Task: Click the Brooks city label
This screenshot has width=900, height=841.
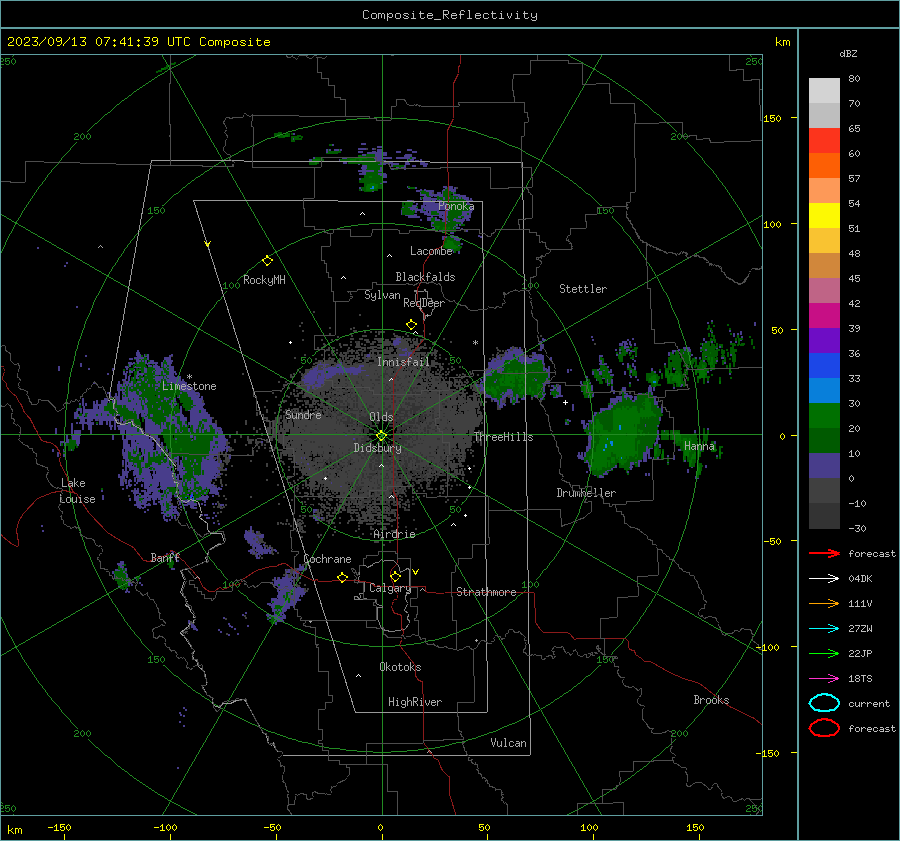Action: coord(711,700)
